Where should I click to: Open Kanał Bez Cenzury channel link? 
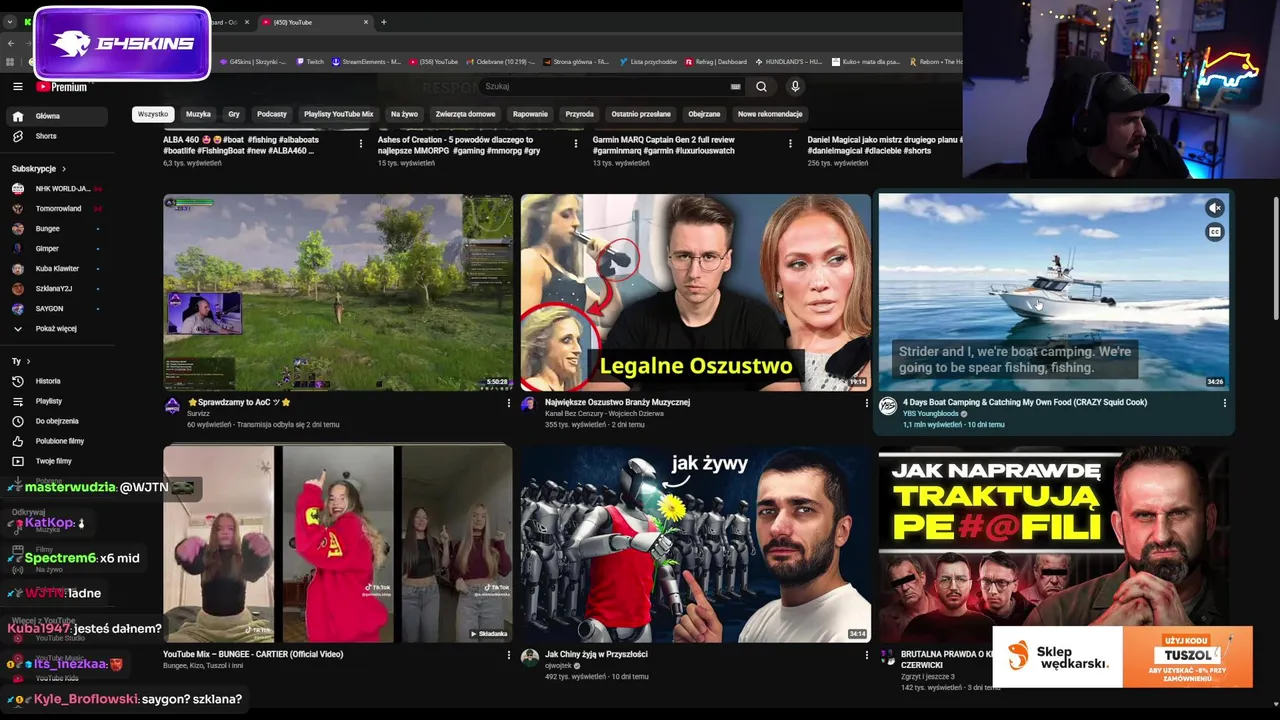[603, 414]
